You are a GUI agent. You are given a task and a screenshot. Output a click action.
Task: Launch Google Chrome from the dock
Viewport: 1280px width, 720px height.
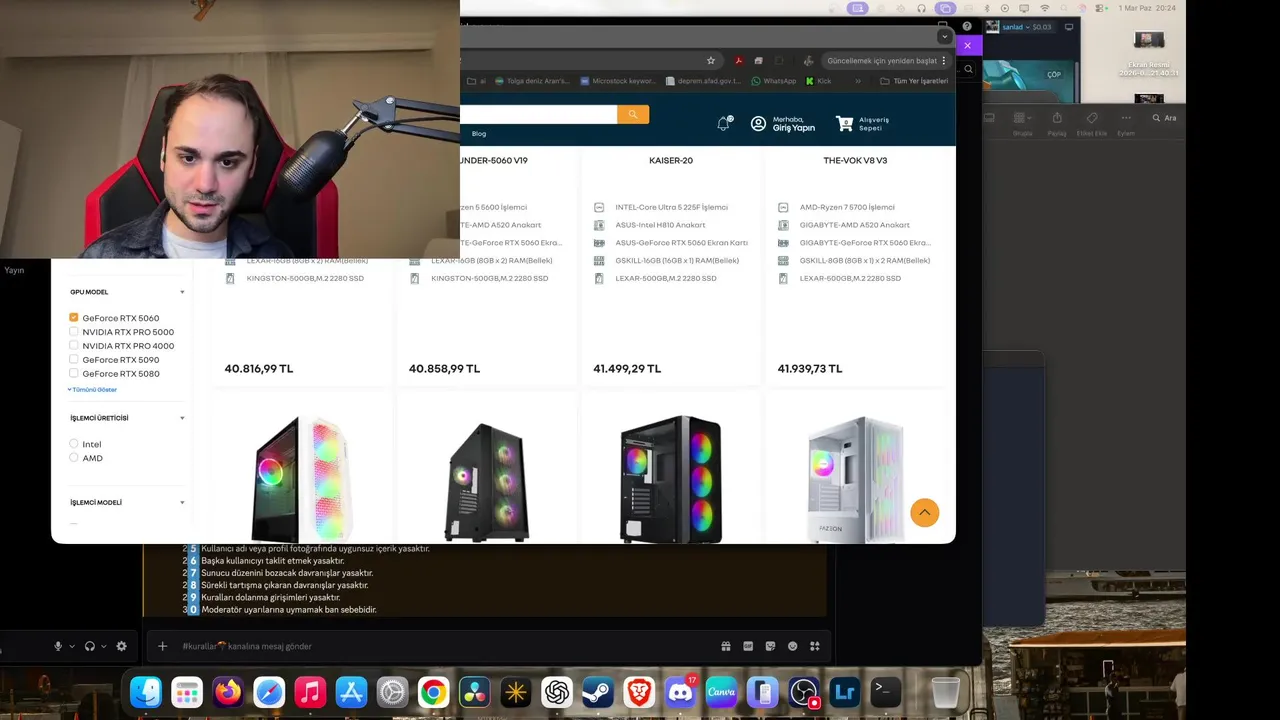(x=433, y=692)
